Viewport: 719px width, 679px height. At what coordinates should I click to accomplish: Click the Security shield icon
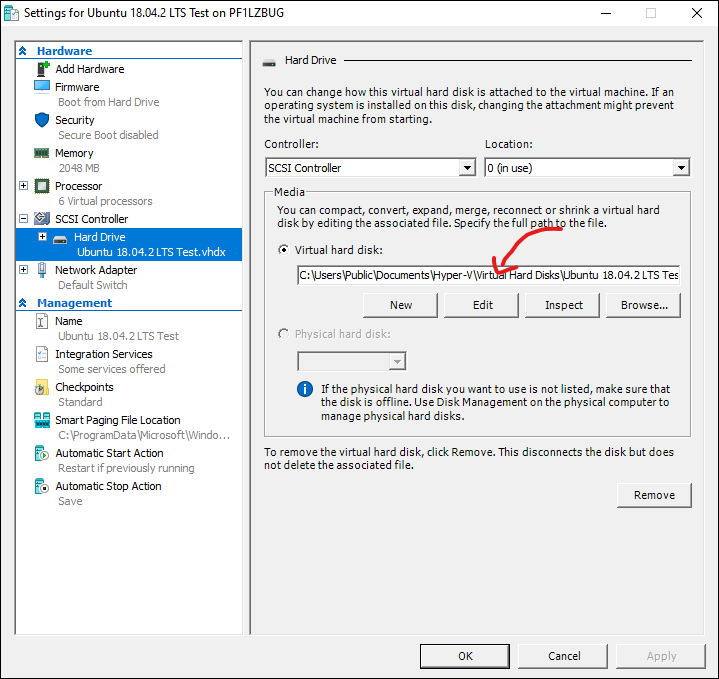(x=42, y=120)
